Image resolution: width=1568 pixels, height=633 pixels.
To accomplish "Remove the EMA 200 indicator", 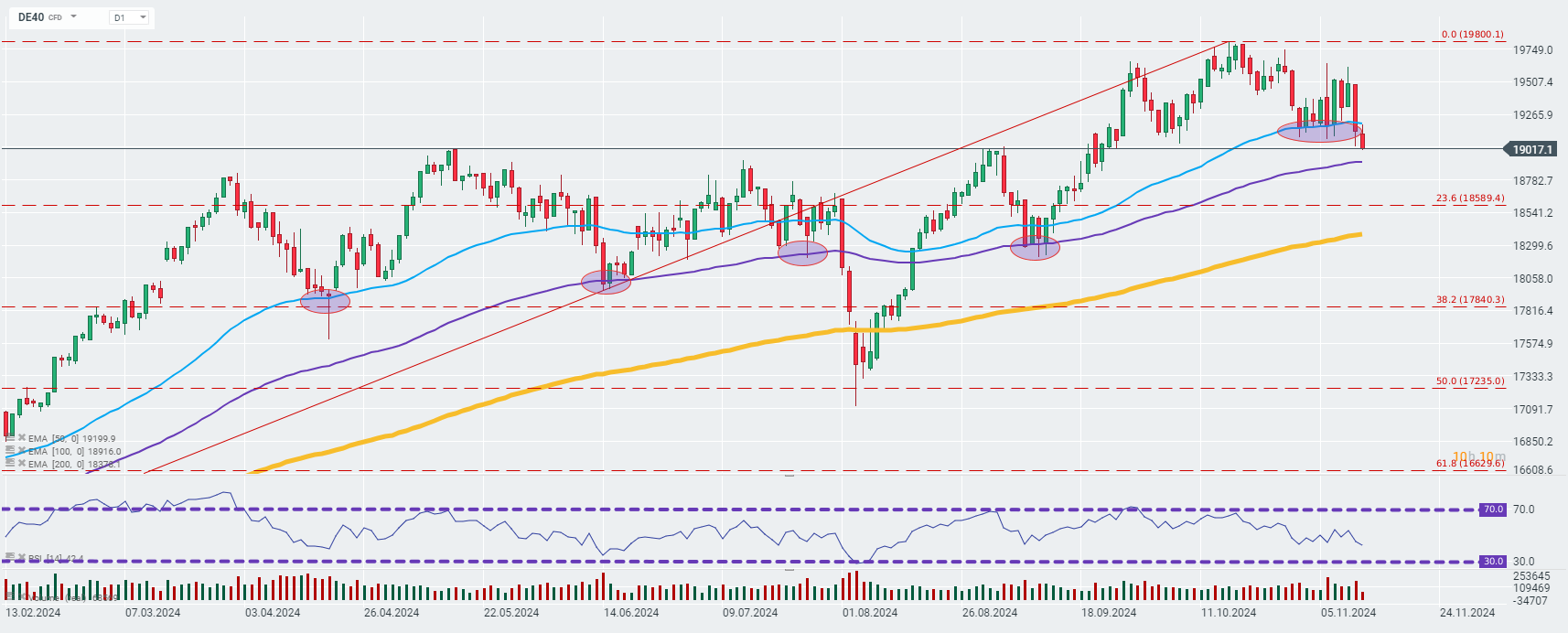I will point(21,464).
